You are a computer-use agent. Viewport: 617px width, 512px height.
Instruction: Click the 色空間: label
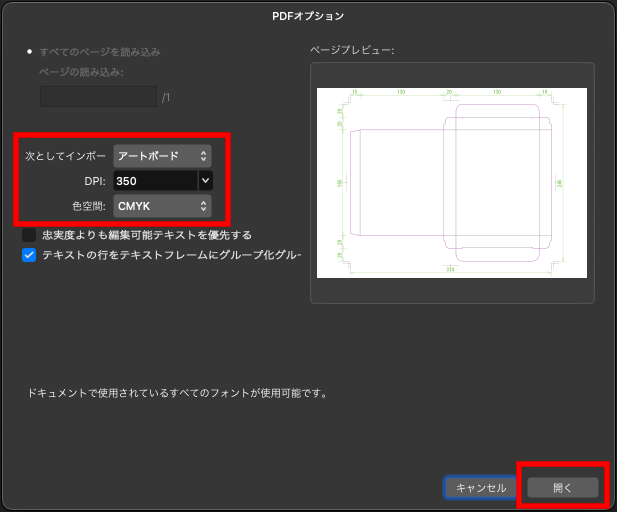pos(89,206)
